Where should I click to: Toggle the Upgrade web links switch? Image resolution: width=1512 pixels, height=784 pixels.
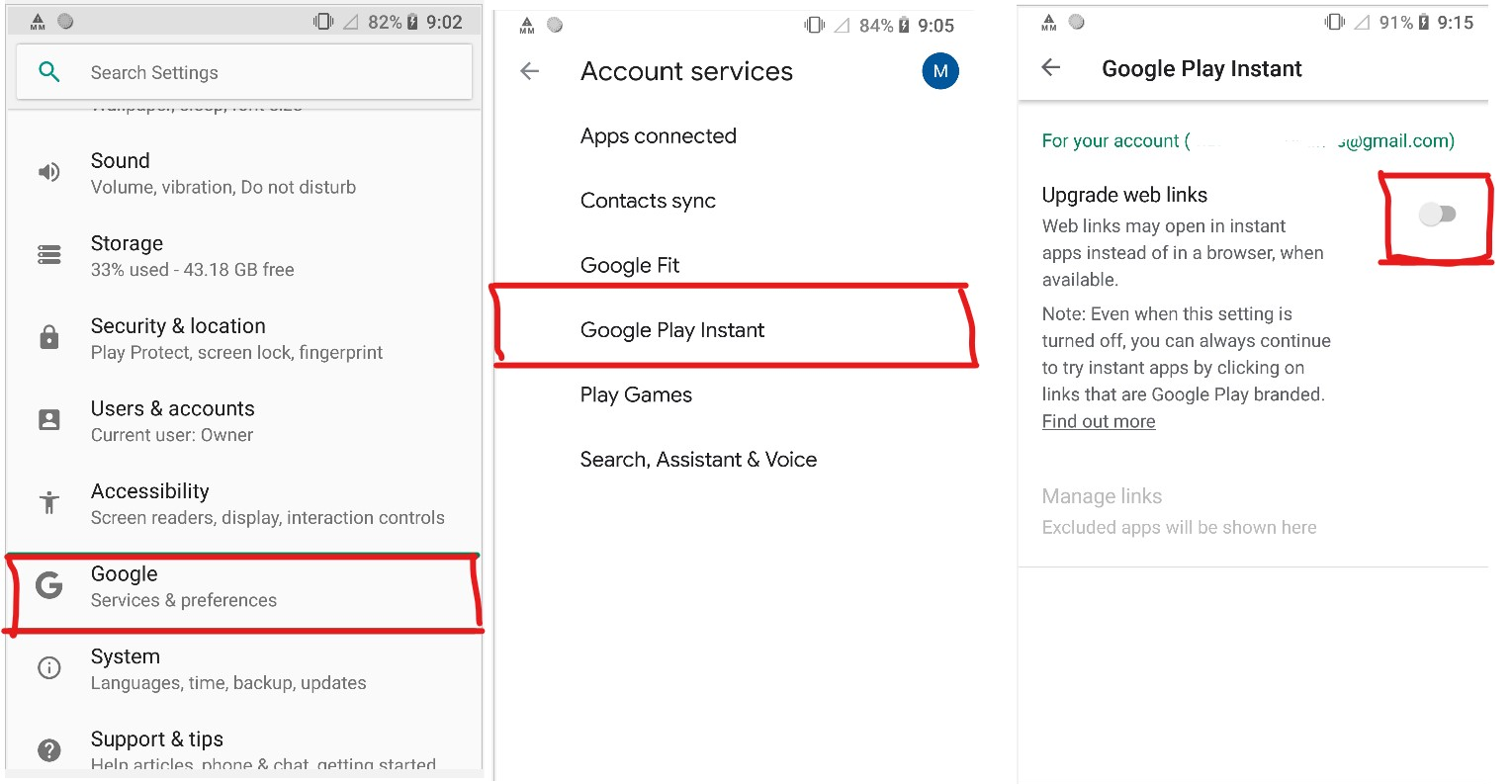[1439, 214]
